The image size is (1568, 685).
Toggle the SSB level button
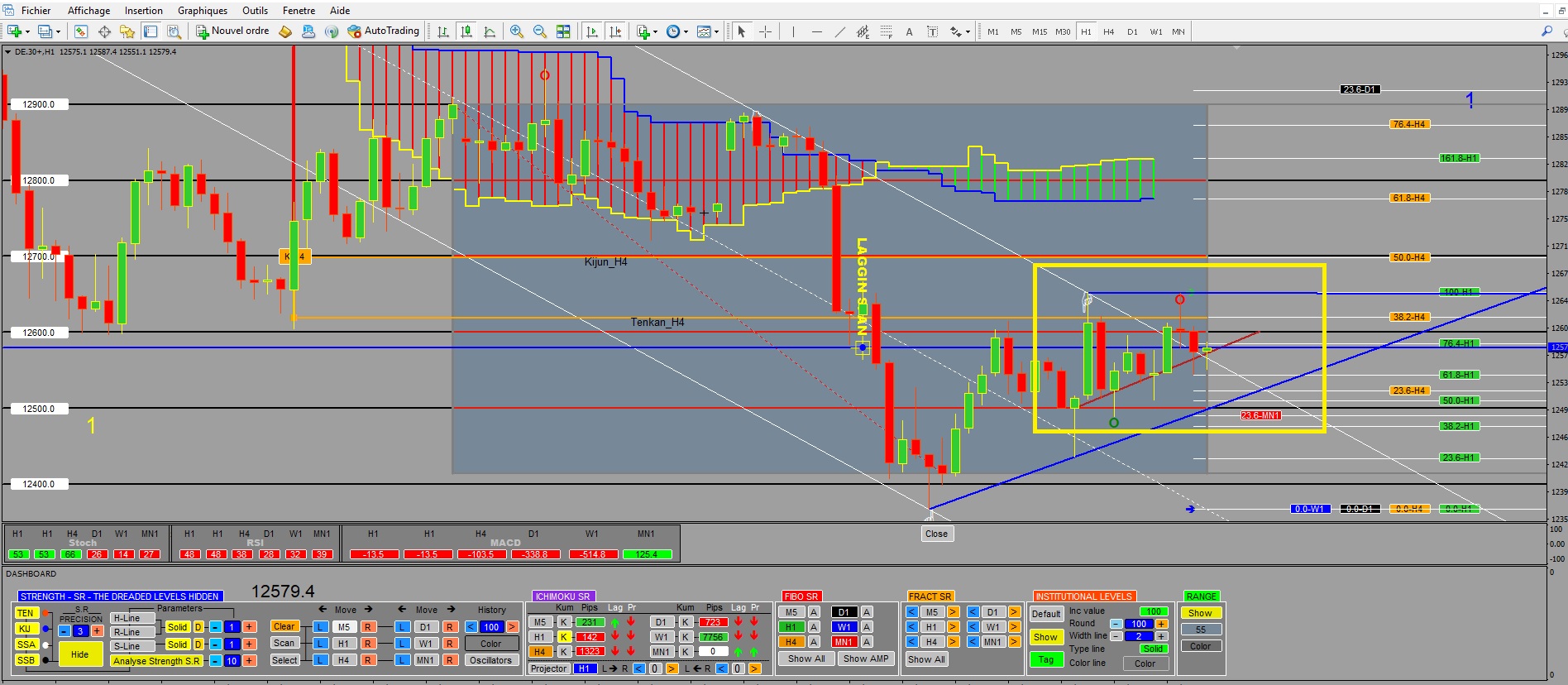coord(26,660)
